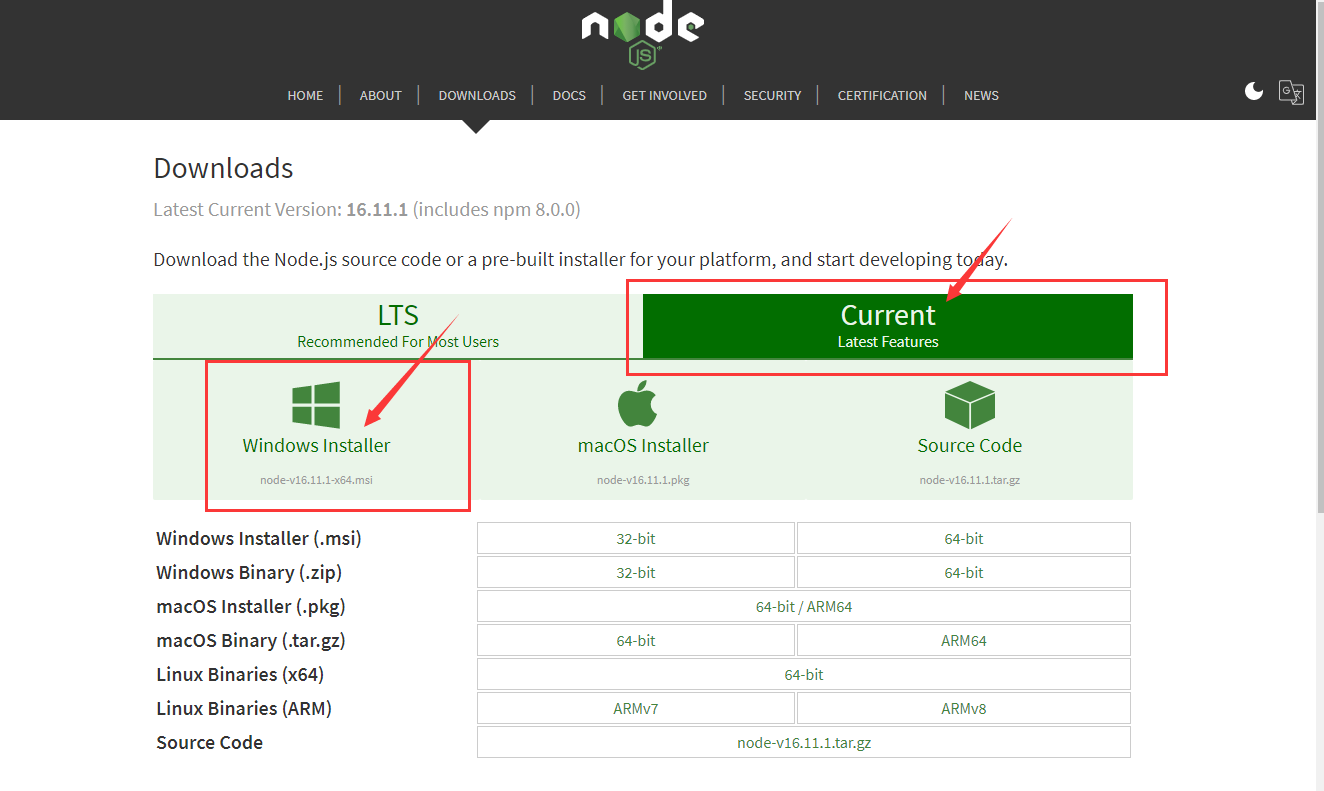
Task: Download Linux Binaries ARMv7
Action: click(636, 708)
